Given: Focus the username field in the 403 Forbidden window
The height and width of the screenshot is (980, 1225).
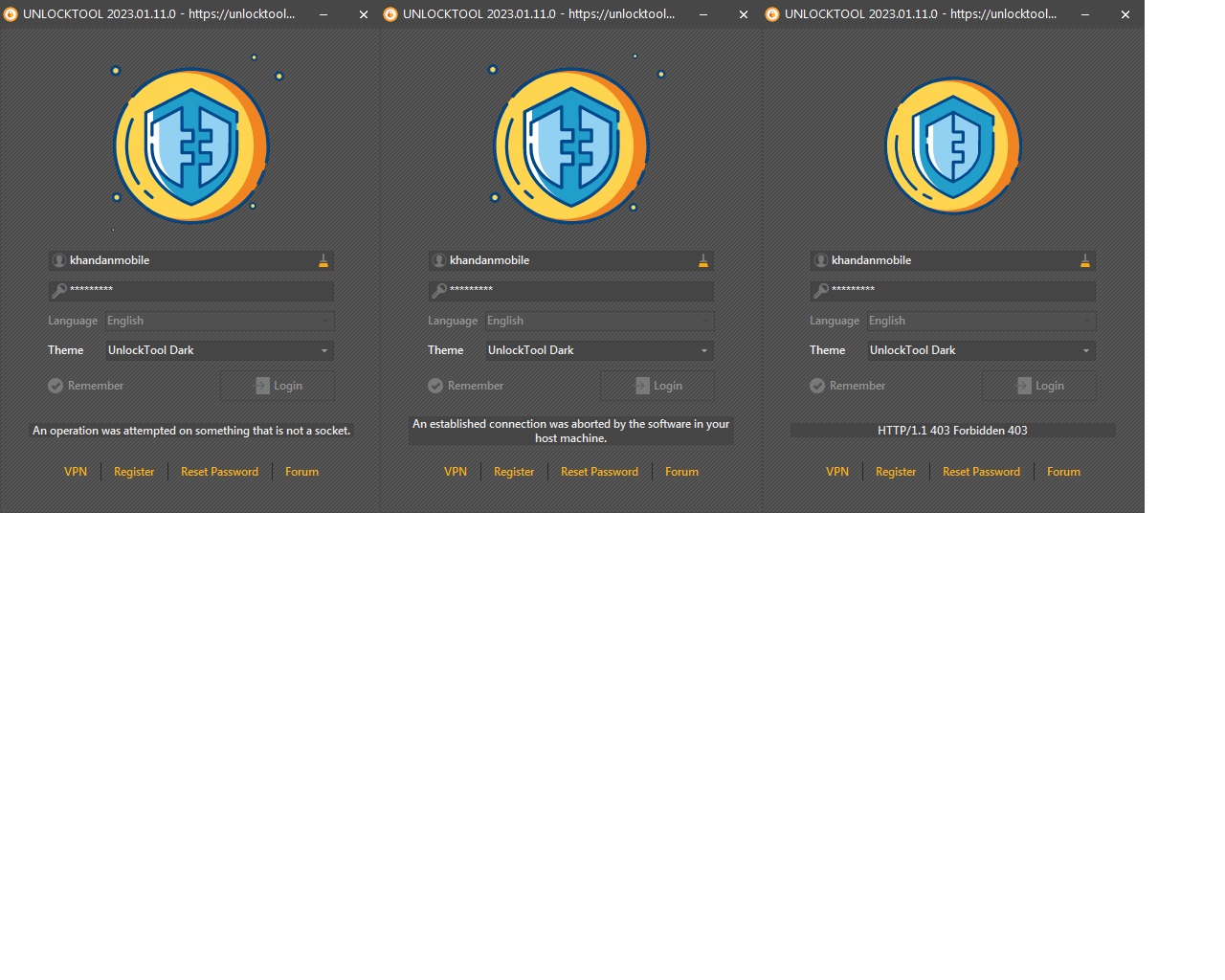Looking at the screenshot, I should click(953, 260).
